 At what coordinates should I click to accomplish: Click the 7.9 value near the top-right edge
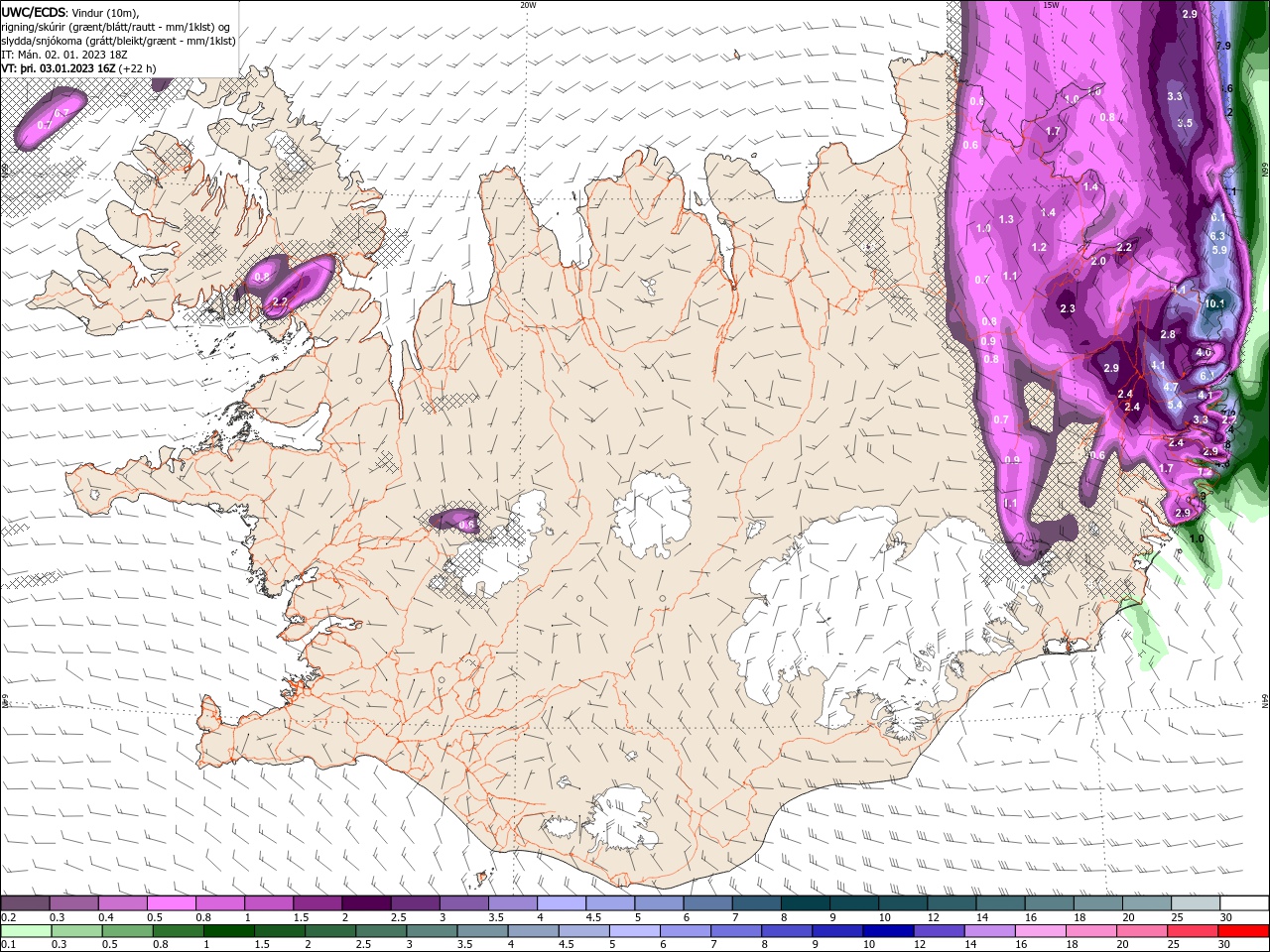(1223, 46)
